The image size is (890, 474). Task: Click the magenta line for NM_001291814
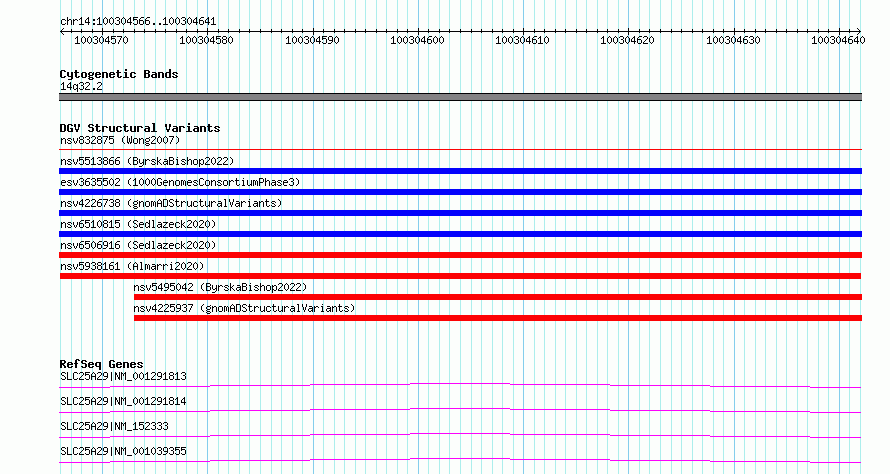coord(460,411)
